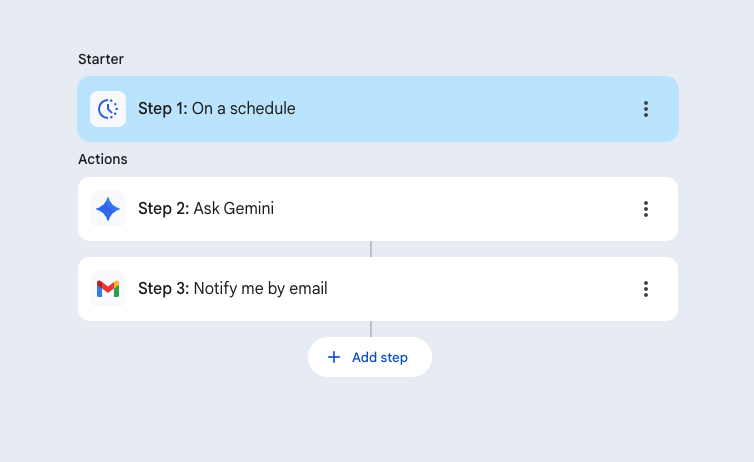This screenshot has width=754, height=462.
Task: Click the schedule clock icon in Step 1
Action: pyautogui.click(x=108, y=109)
